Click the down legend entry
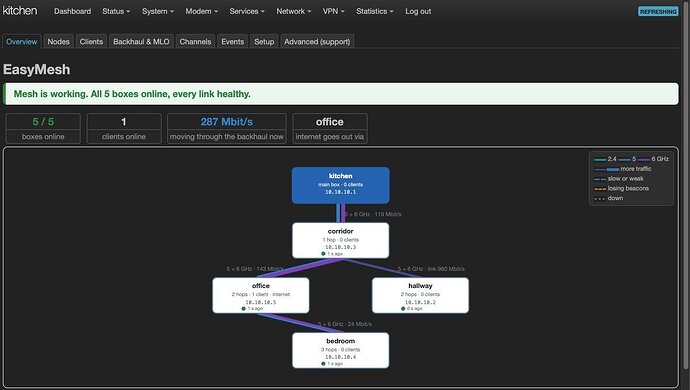This screenshot has height=390, width=690. coord(609,198)
